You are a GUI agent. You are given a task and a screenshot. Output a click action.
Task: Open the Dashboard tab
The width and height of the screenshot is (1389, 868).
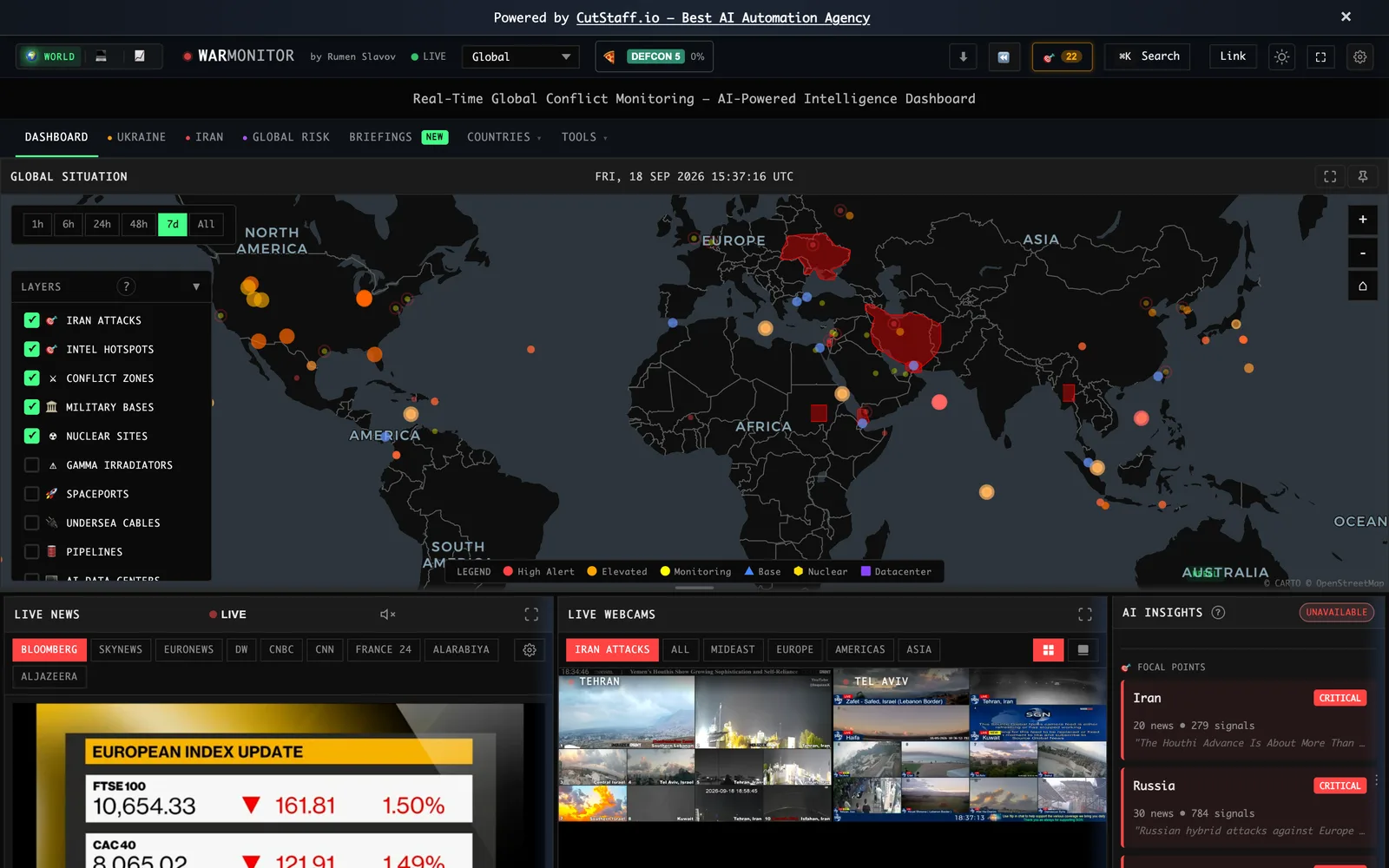[56, 137]
